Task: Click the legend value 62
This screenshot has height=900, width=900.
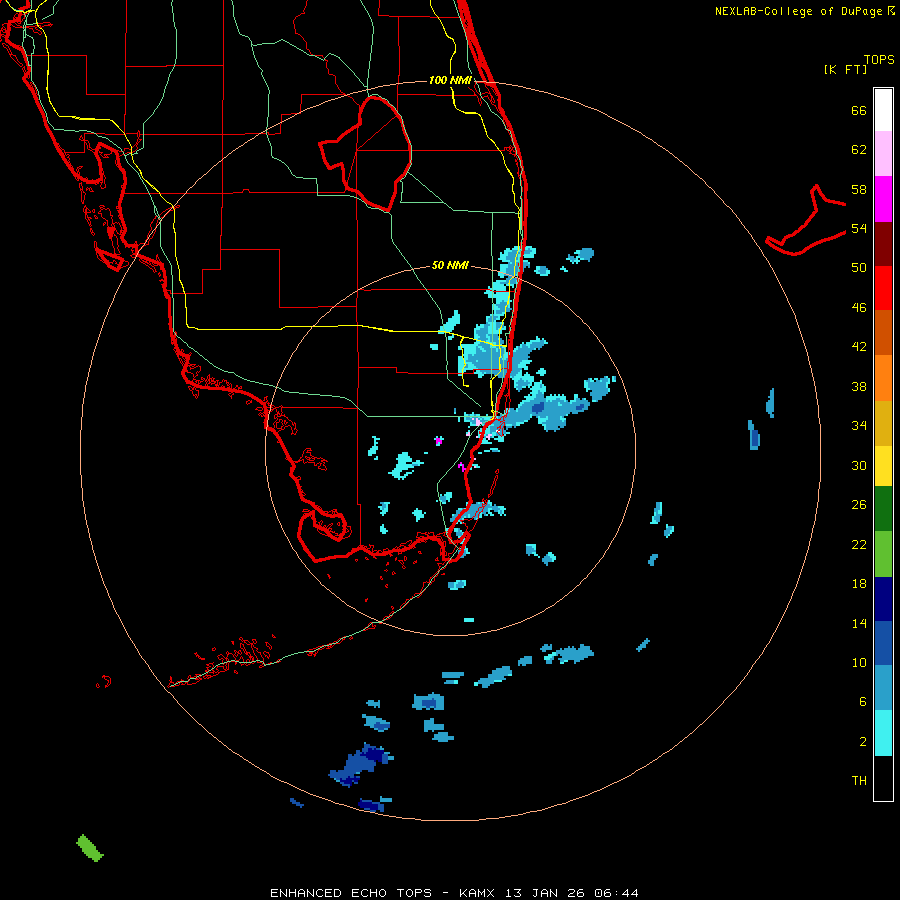Action: [x=859, y=150]
